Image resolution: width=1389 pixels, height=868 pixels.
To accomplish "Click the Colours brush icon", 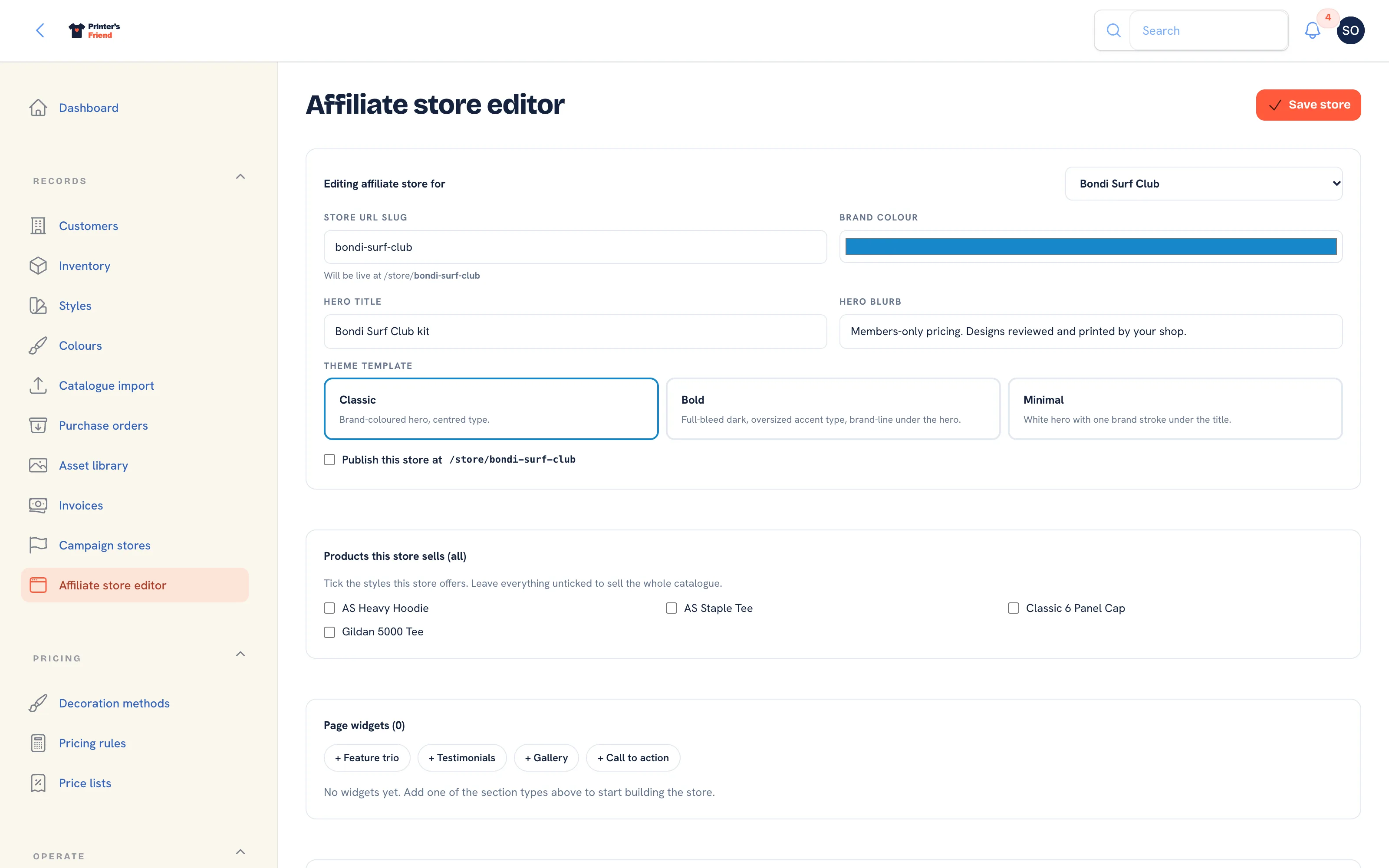I will (x=39, y=345).
